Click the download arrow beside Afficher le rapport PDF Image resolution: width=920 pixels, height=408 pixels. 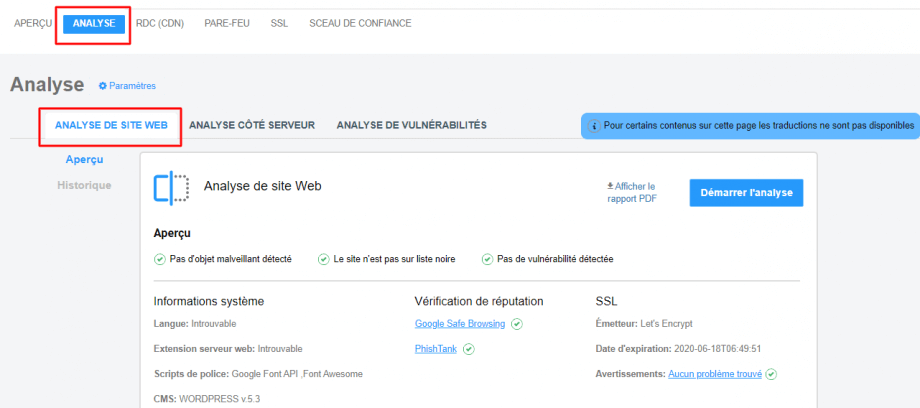[610, 186]
